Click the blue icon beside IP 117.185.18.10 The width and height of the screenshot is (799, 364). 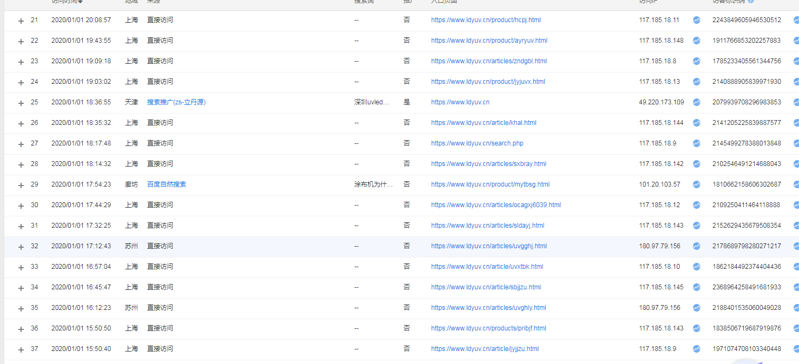click(696, 266)
